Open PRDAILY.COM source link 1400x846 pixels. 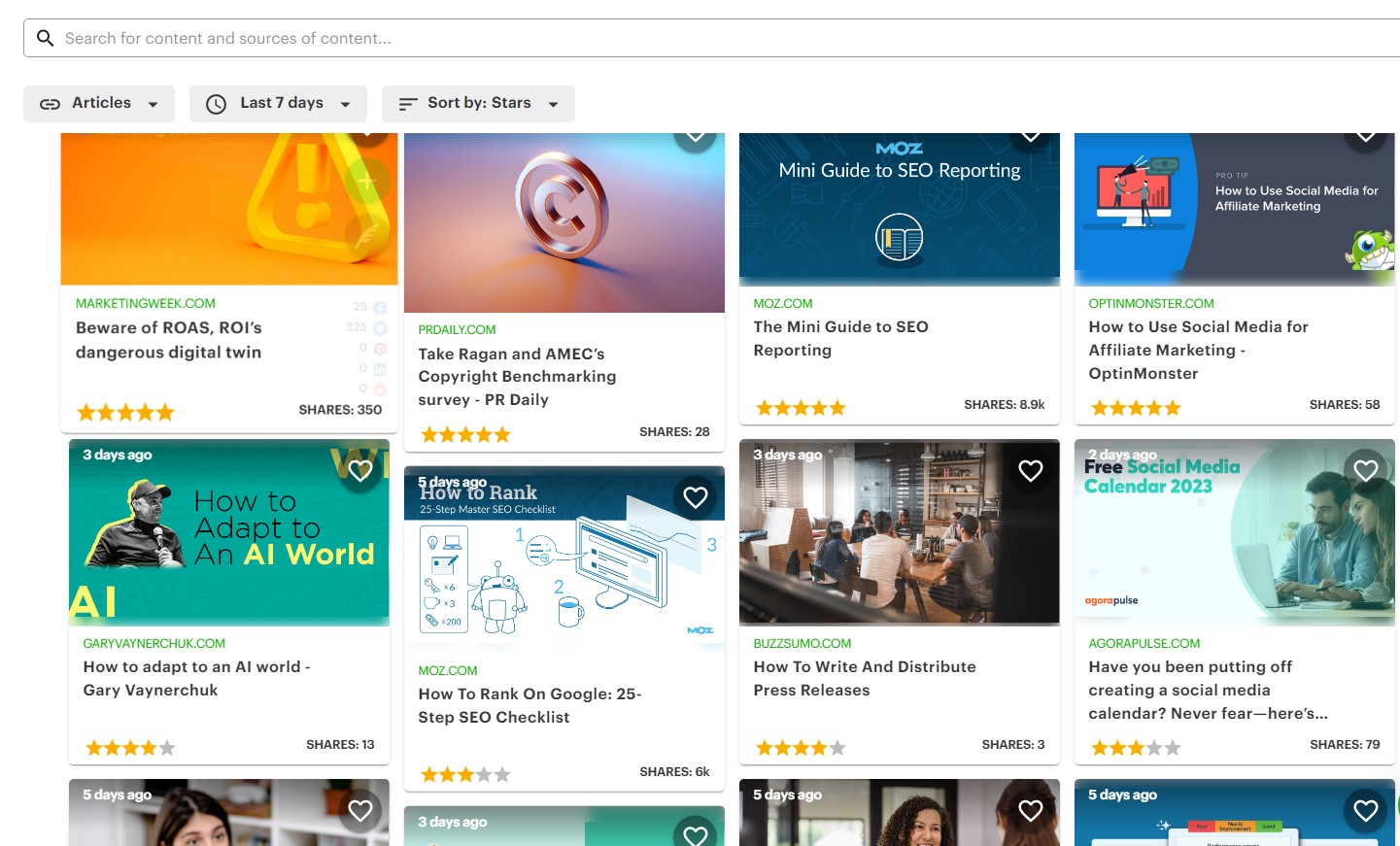click(x=457, y=329)
